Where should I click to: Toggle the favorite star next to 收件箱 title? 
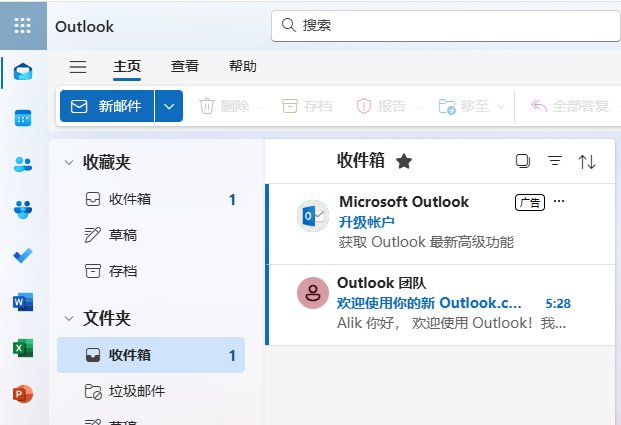click(404, 161)
